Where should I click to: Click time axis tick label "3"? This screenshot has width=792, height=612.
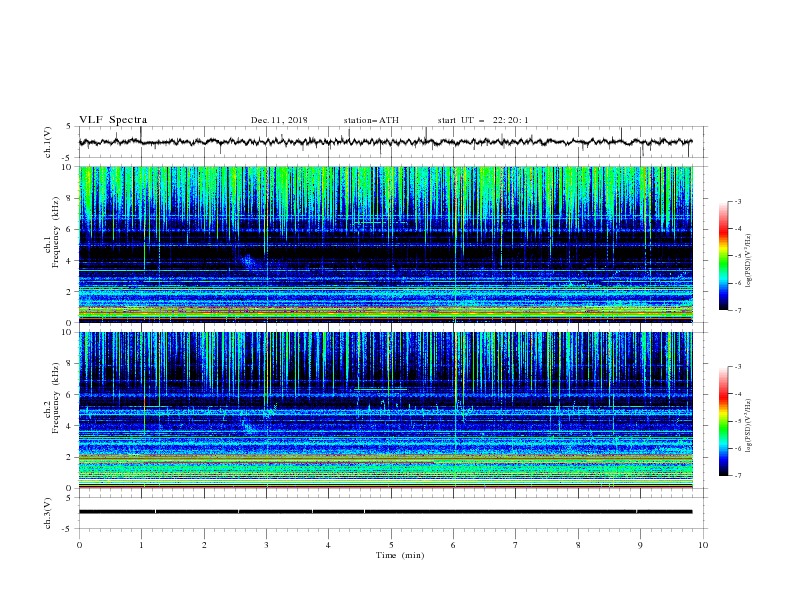(266, 545)
